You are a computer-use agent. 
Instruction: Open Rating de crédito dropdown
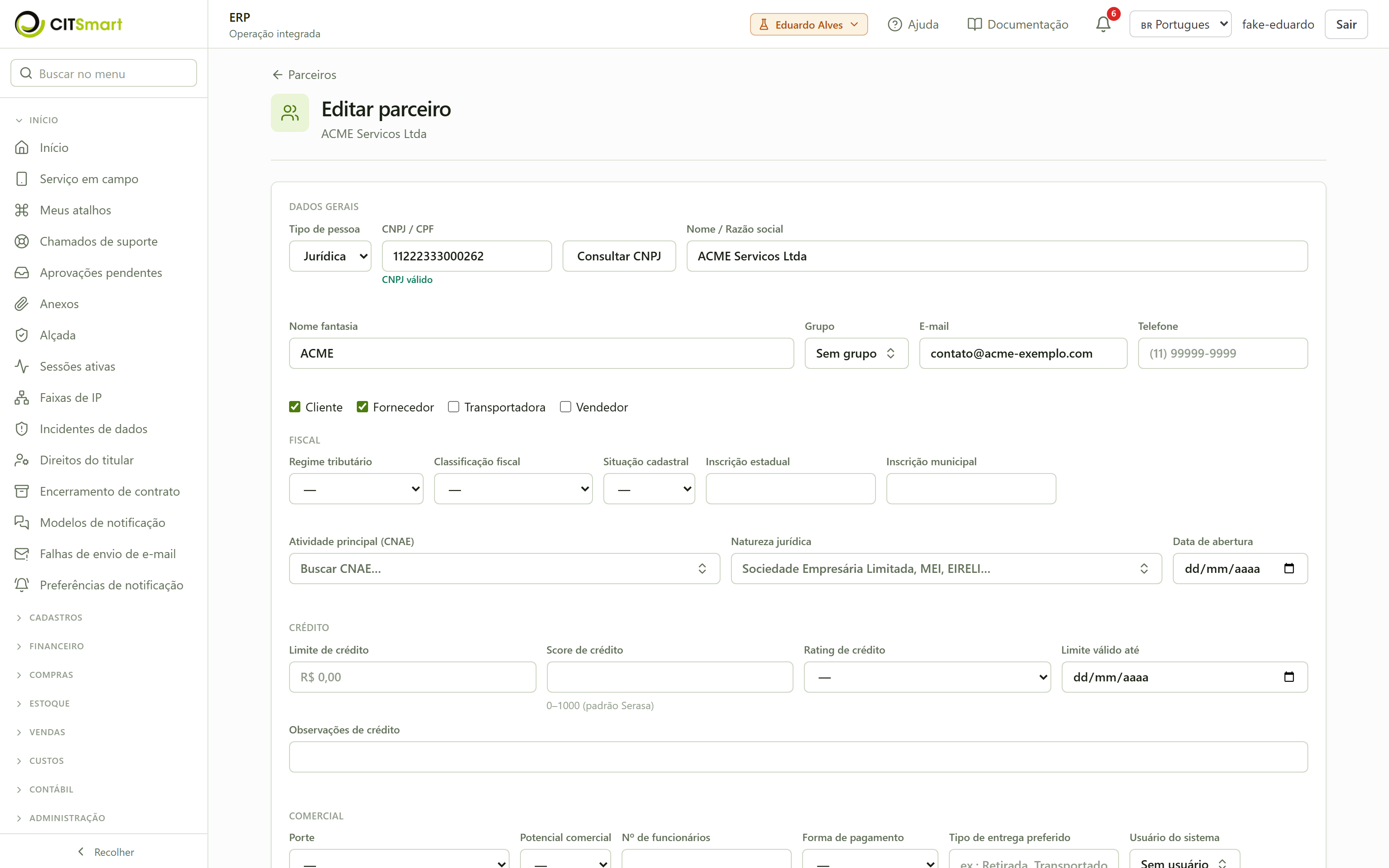point(927,677)
